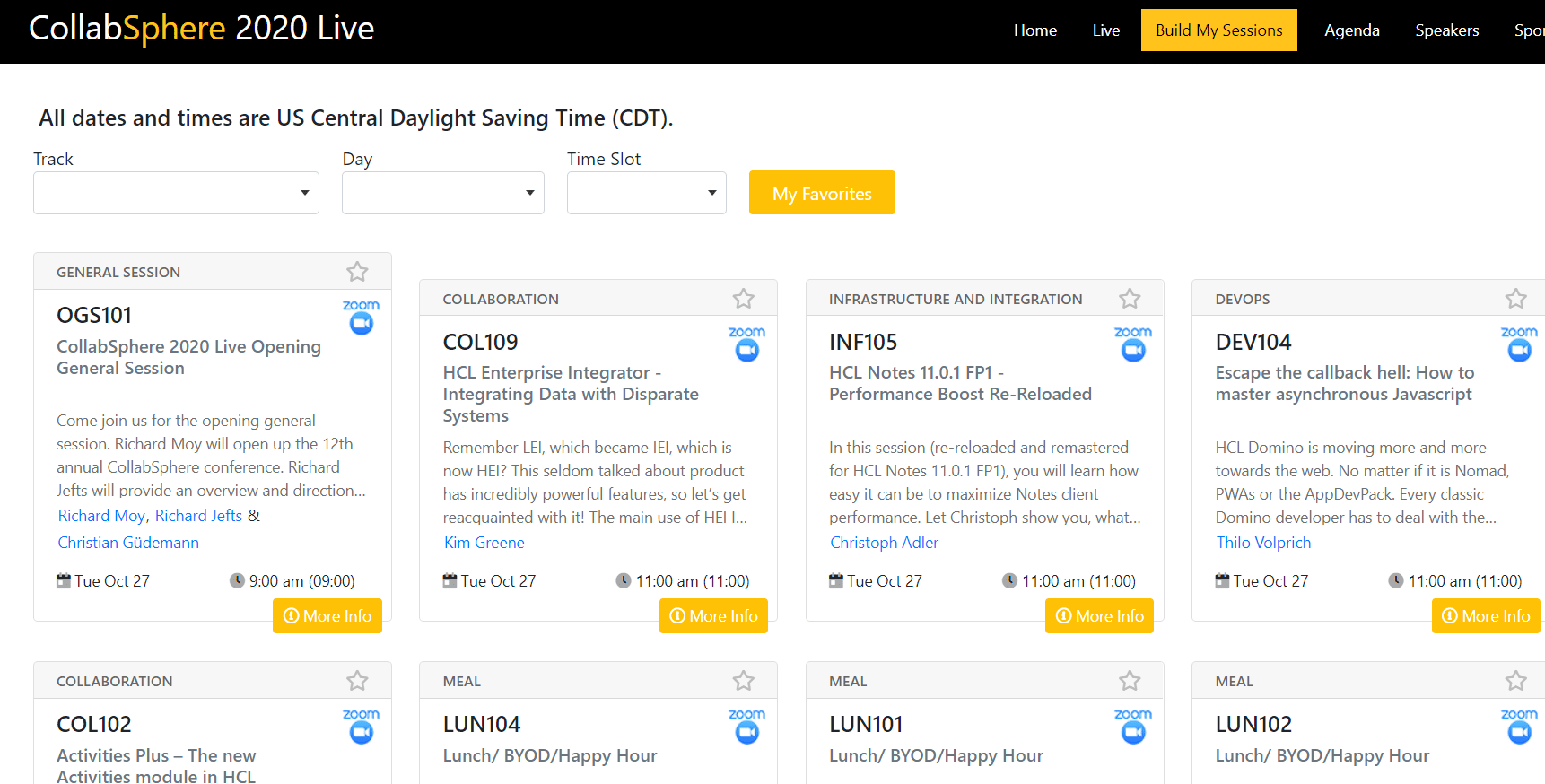Launch Zoom meeting for INF105 session

(1132, 344)
